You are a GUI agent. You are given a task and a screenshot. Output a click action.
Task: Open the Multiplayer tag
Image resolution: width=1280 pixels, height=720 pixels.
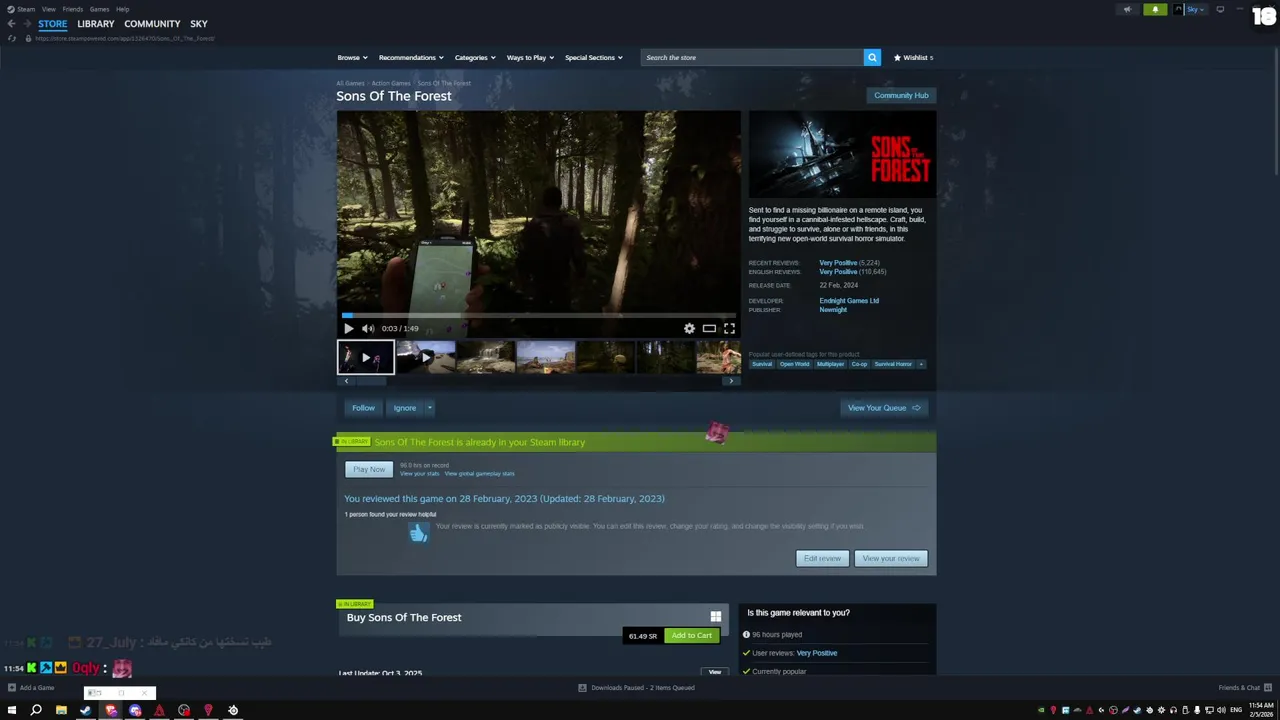pyautogui.click(x=831, y=364)
